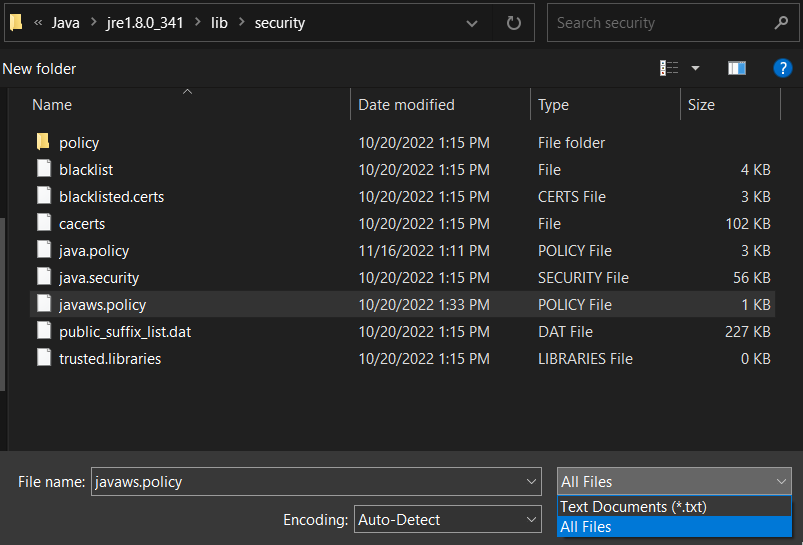Select the policy folder name
Viewport: 803px width, 545px height.
(79, 142)
